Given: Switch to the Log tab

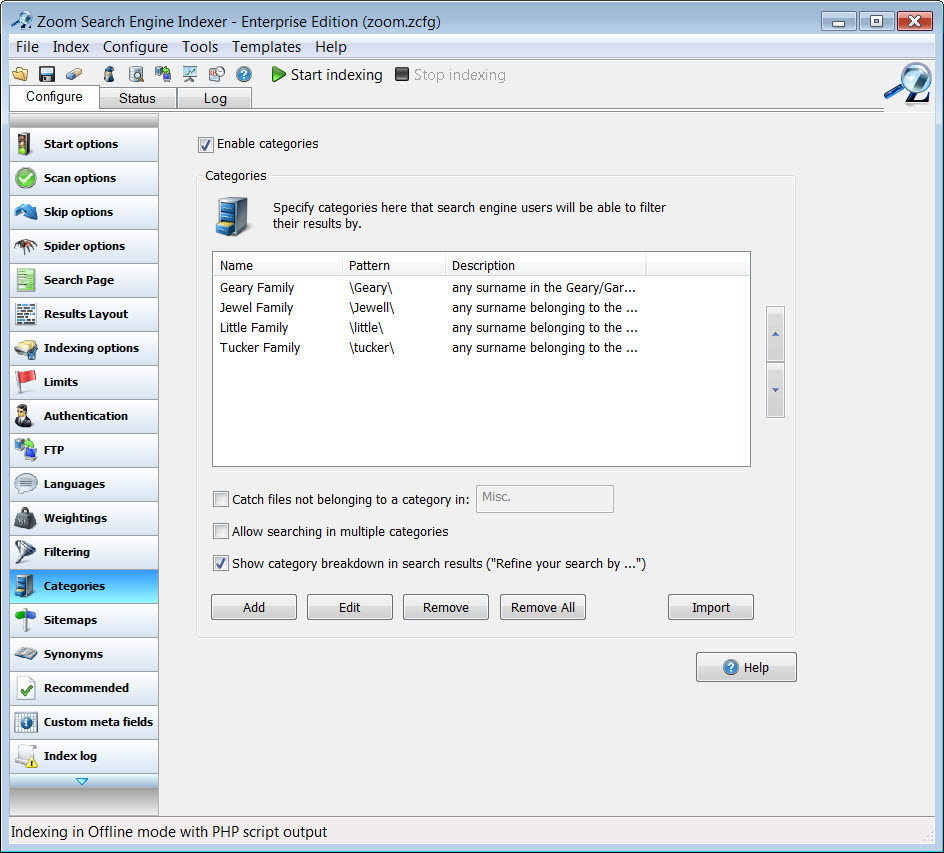Looking at the screenshot, I should 215,98.
